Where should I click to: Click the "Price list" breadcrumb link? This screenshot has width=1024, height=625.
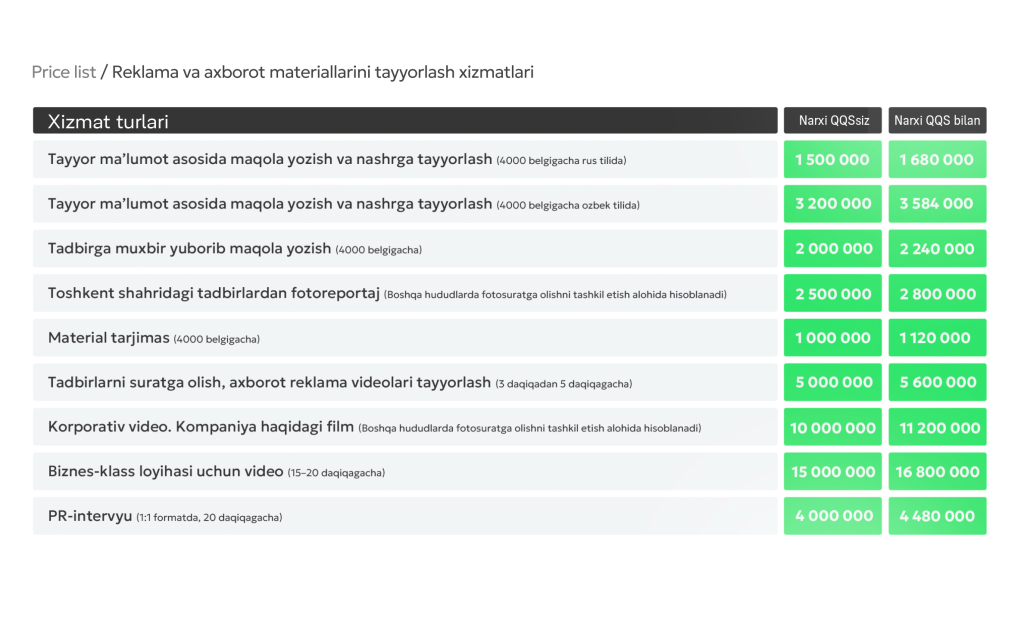pyautogui.click(x=64, y=72)
